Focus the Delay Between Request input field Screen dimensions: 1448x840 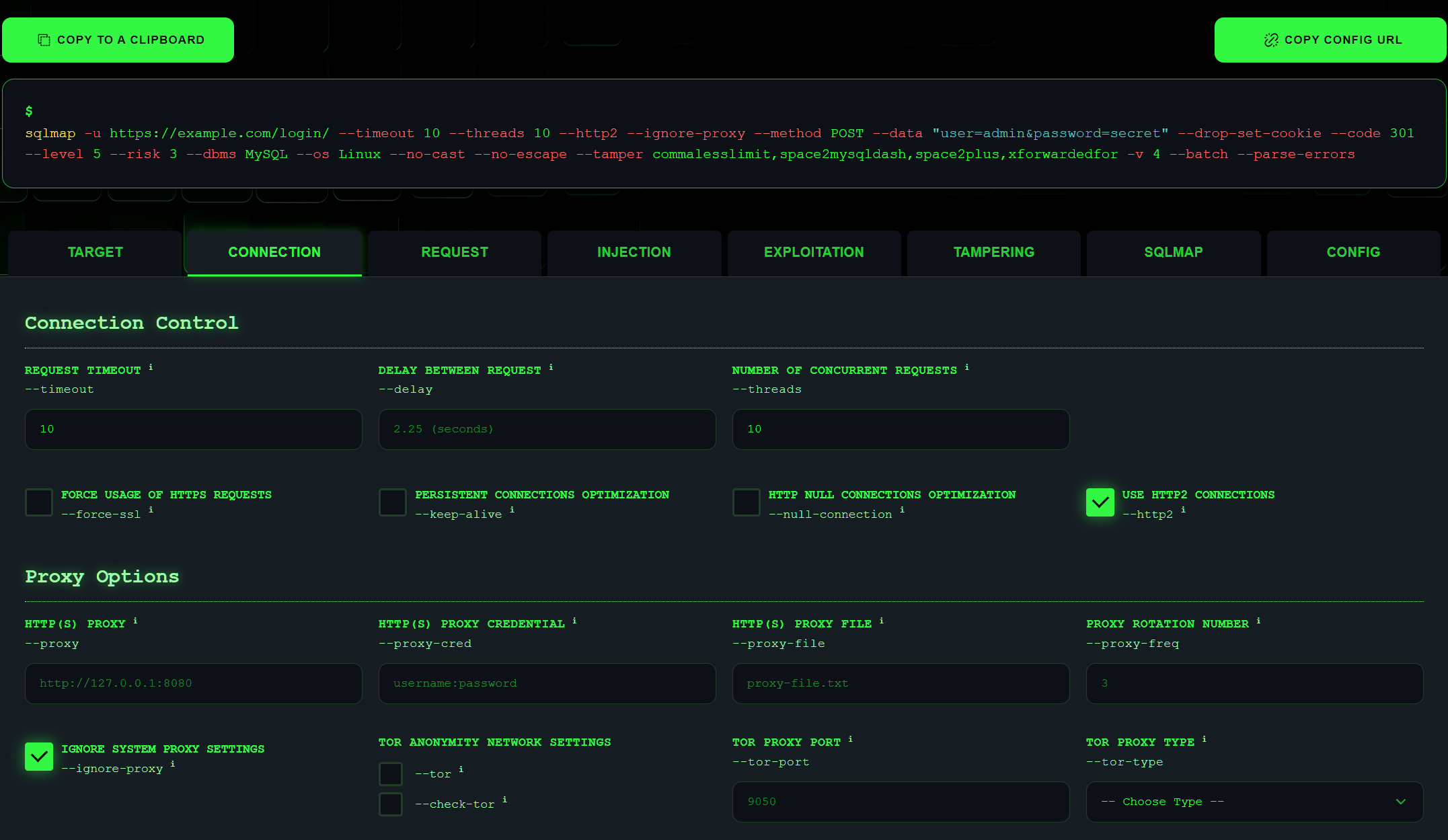tap(547, 429)
